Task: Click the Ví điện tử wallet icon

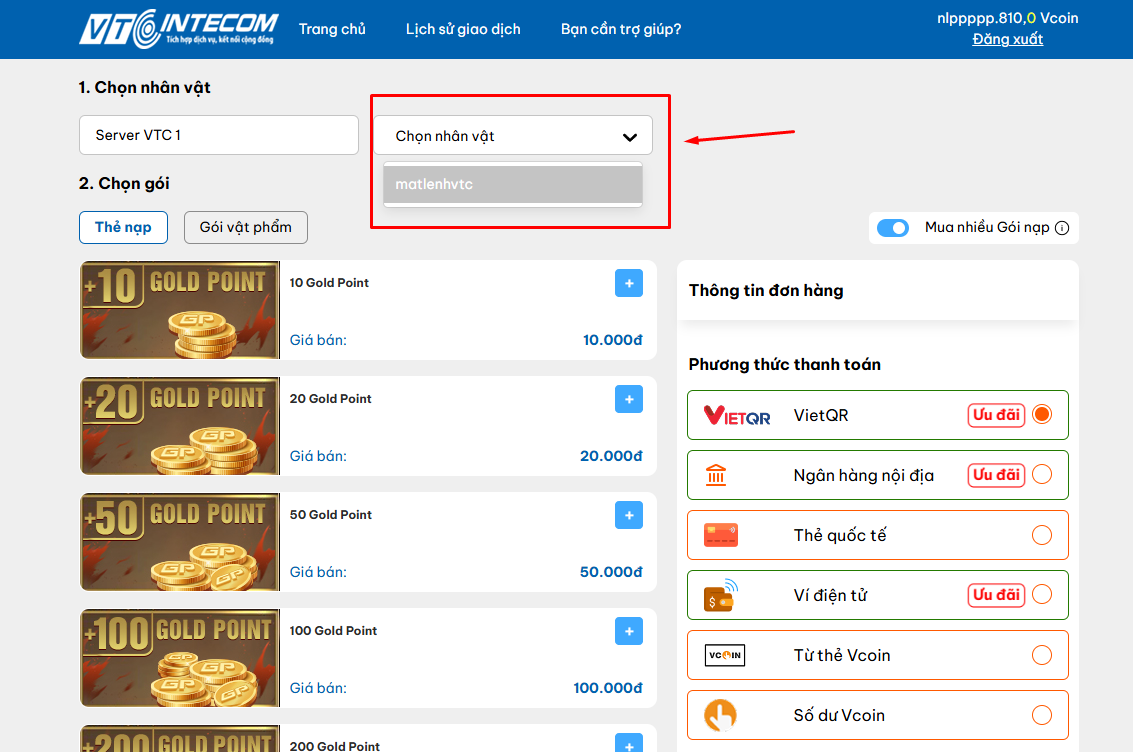Action: coord(720,595)
